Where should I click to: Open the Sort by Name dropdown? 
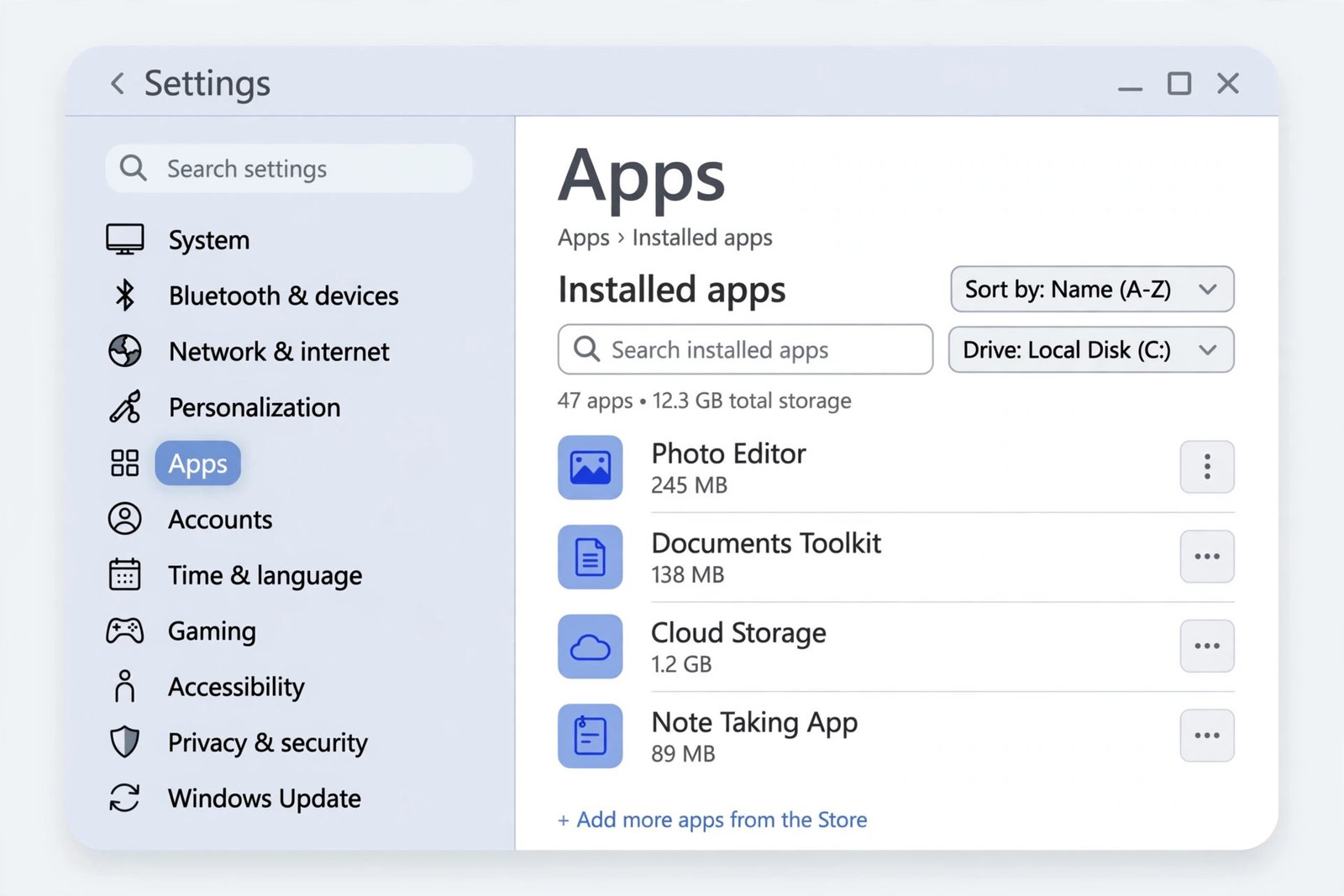click(x=1092, y=289)
